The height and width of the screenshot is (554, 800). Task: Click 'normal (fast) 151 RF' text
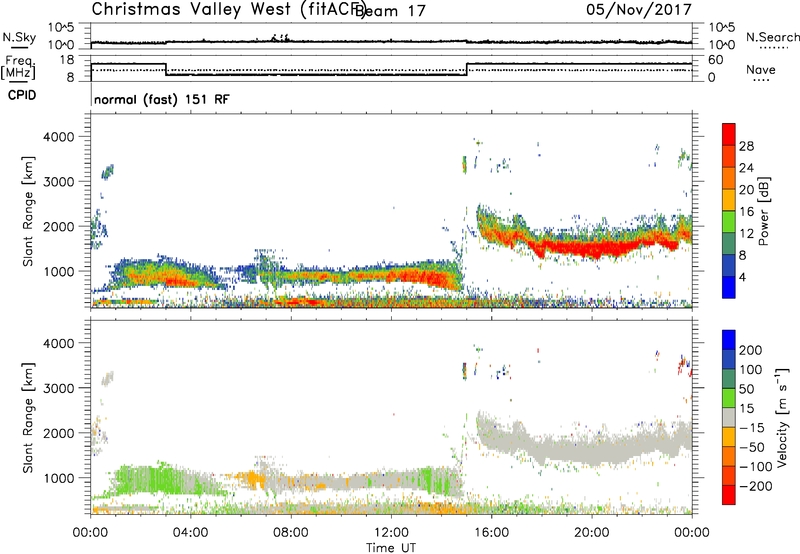pyautogui.click(x=162, y=99)
